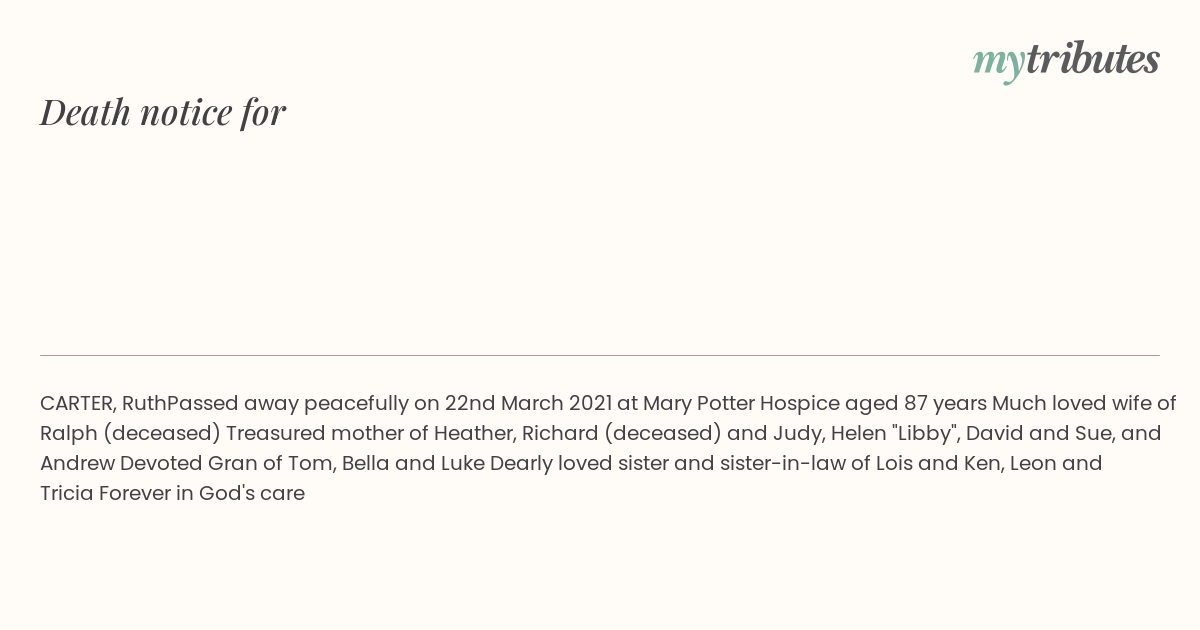The width and height of the screenshot is (1200, 630).
Task: Click the dark 'tributes' part of logo
Action: (1092, 58)
